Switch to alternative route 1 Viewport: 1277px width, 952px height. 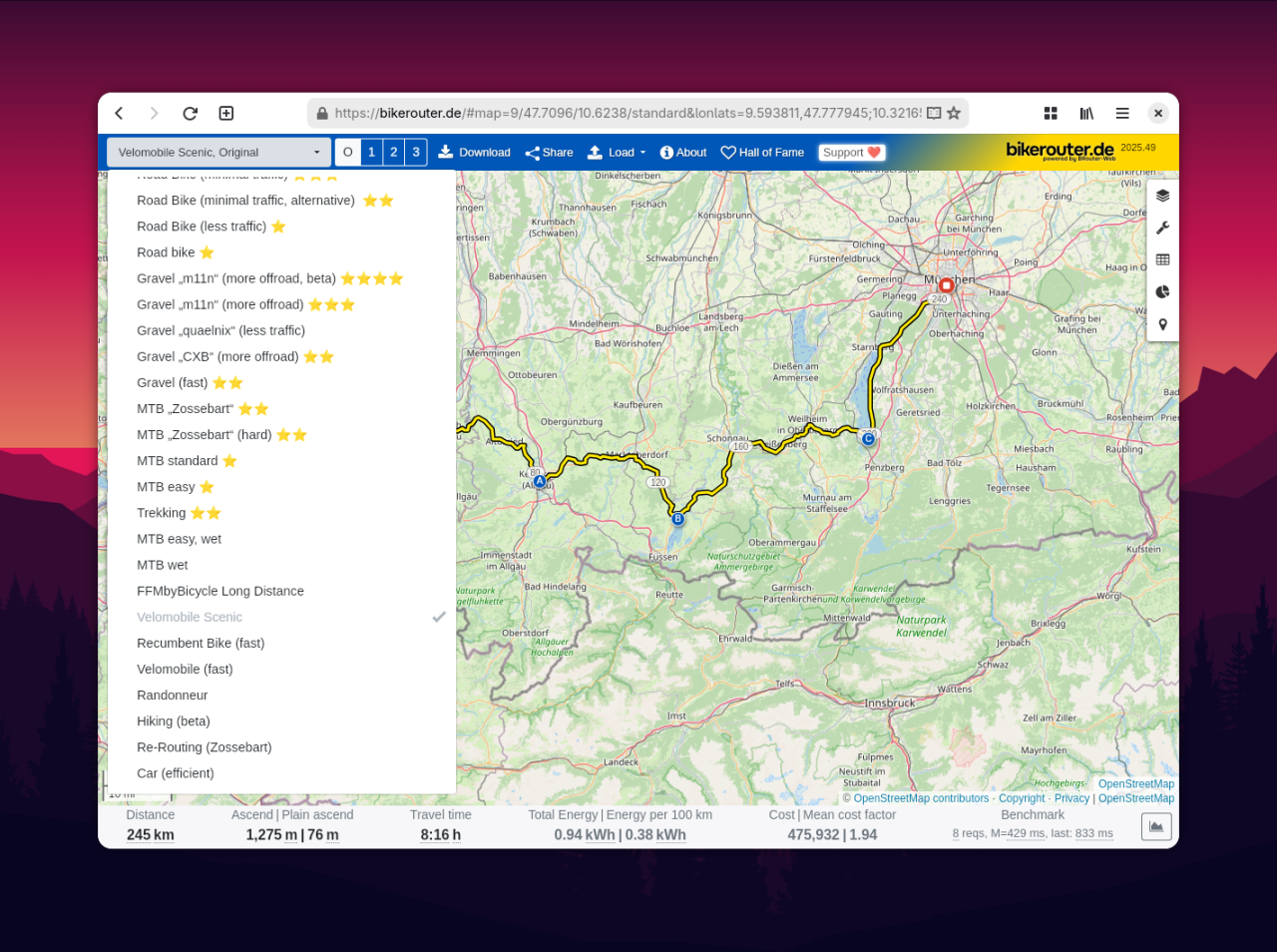pos(371,153)
